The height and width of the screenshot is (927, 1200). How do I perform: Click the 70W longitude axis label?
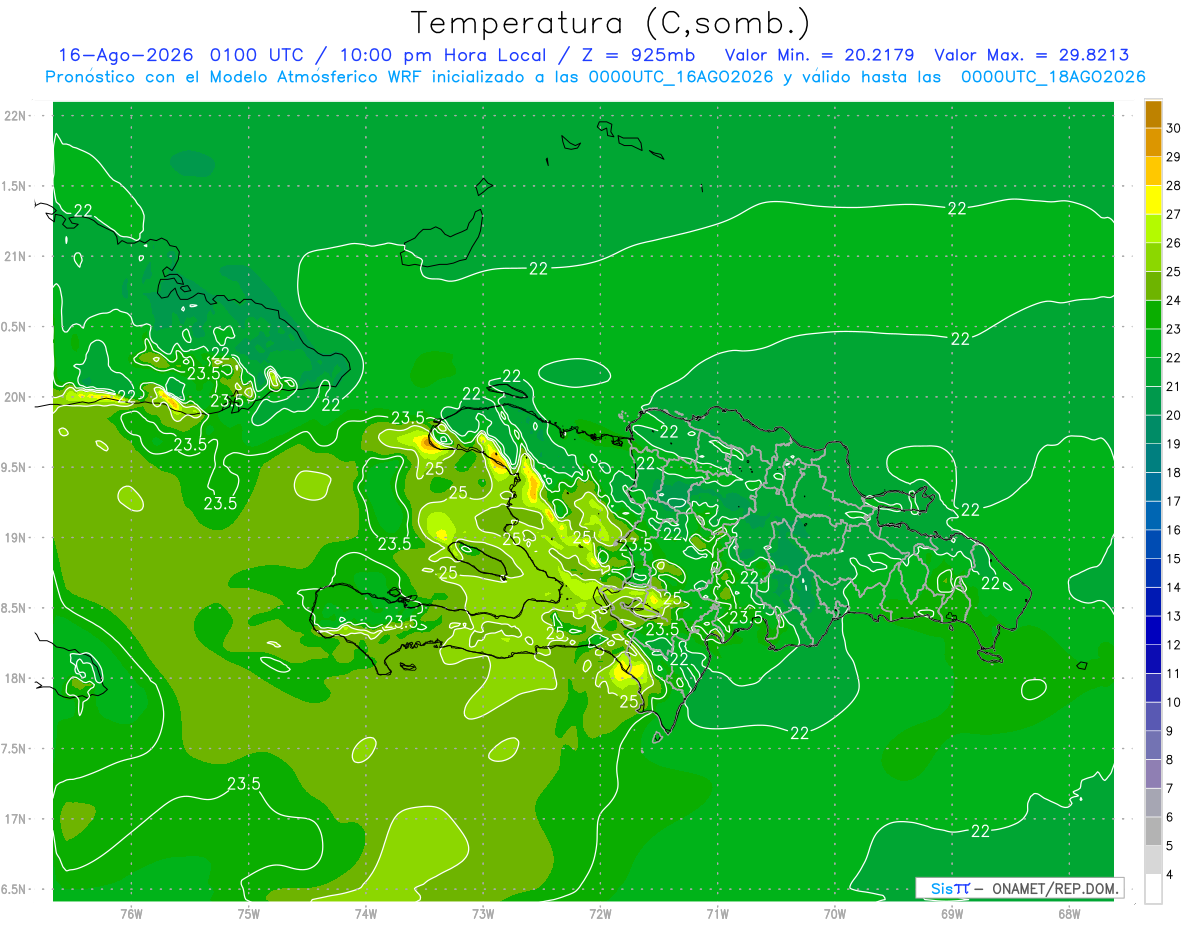[x=834, y=913]
